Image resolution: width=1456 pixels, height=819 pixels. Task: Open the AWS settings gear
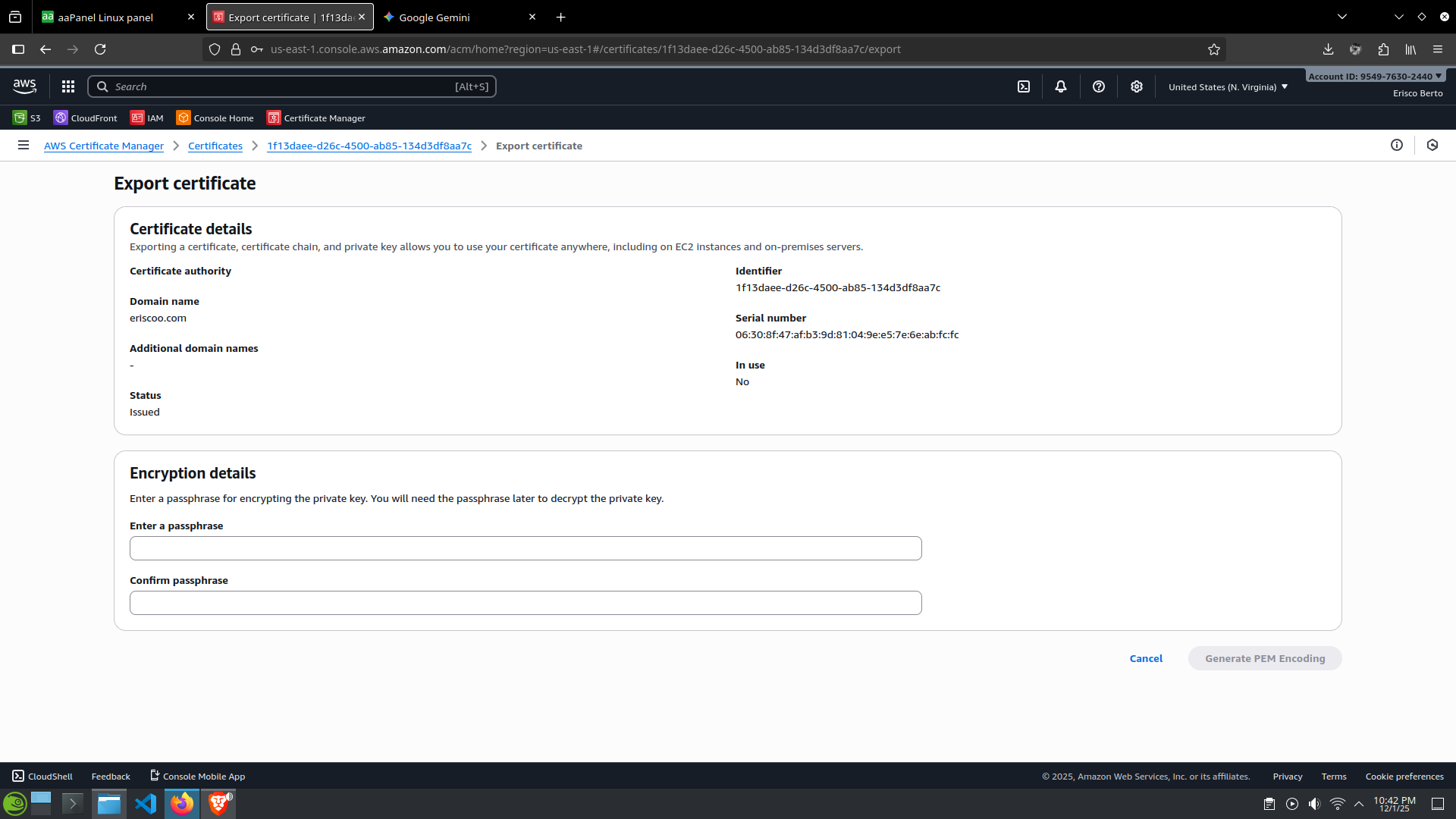(1137, 86)
